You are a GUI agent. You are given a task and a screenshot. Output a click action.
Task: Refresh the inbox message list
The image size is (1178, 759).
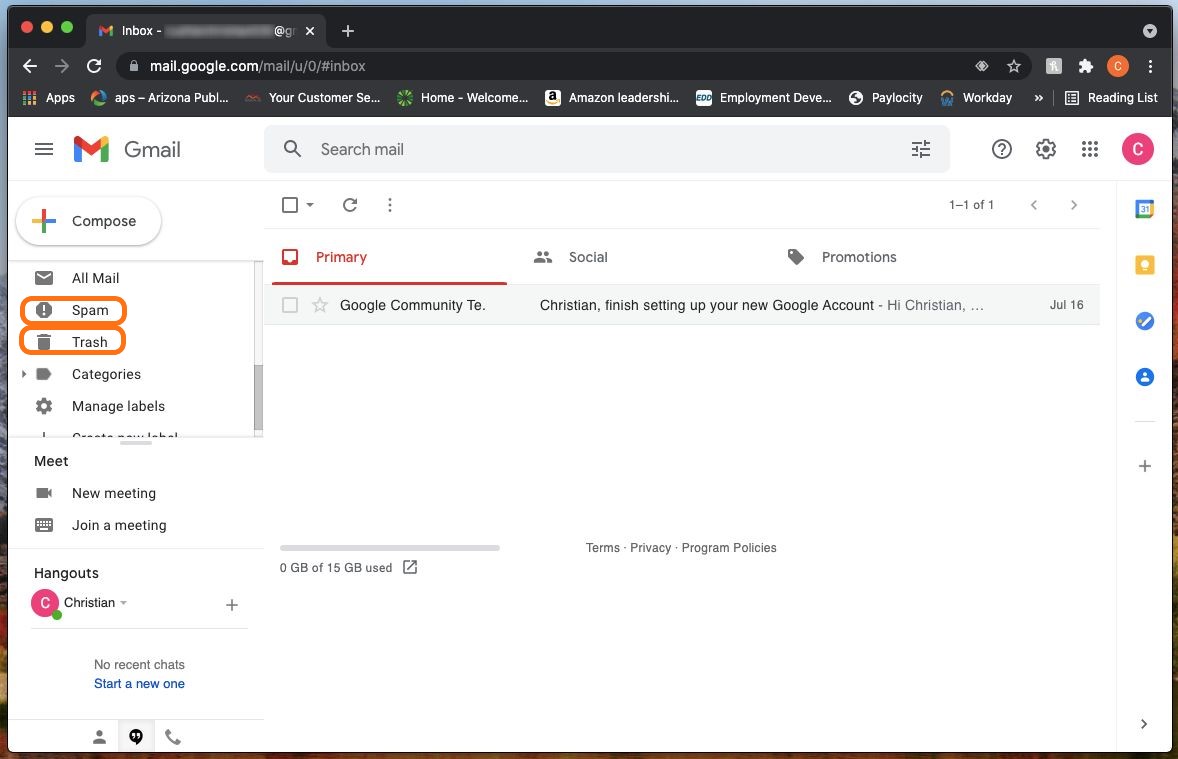point(350,204)
